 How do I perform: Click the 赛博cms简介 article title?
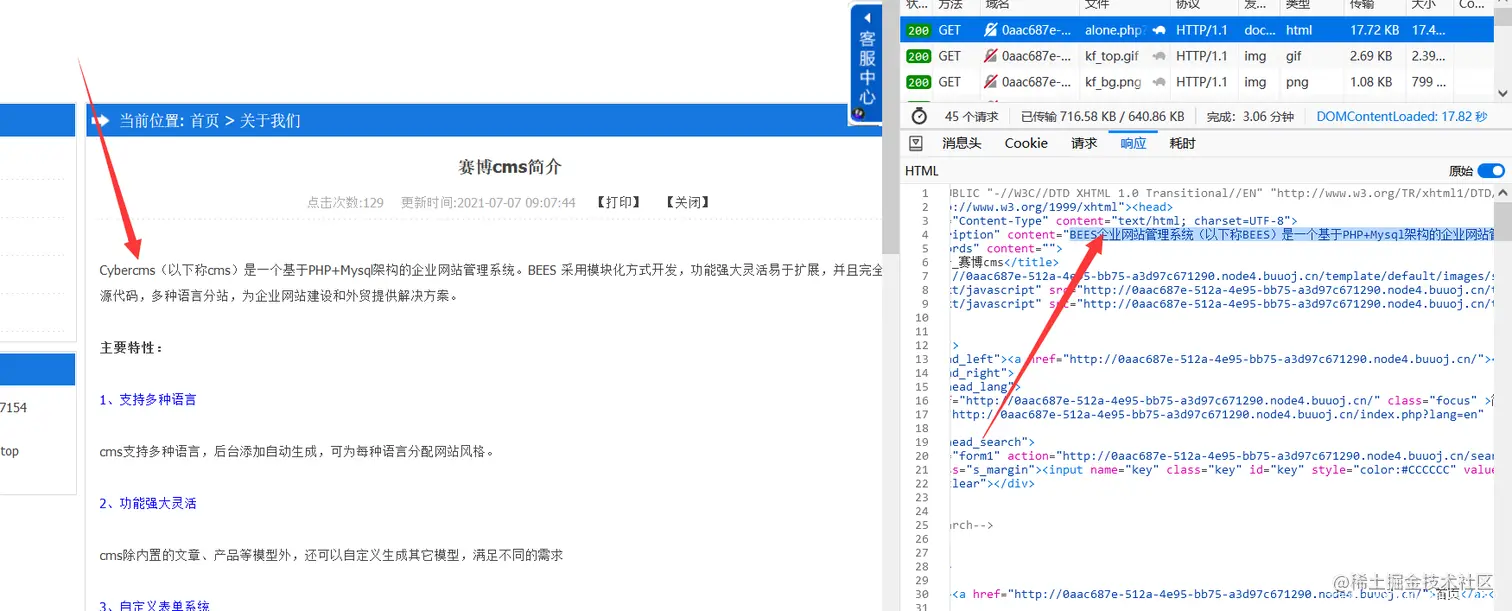pos(510,167)
